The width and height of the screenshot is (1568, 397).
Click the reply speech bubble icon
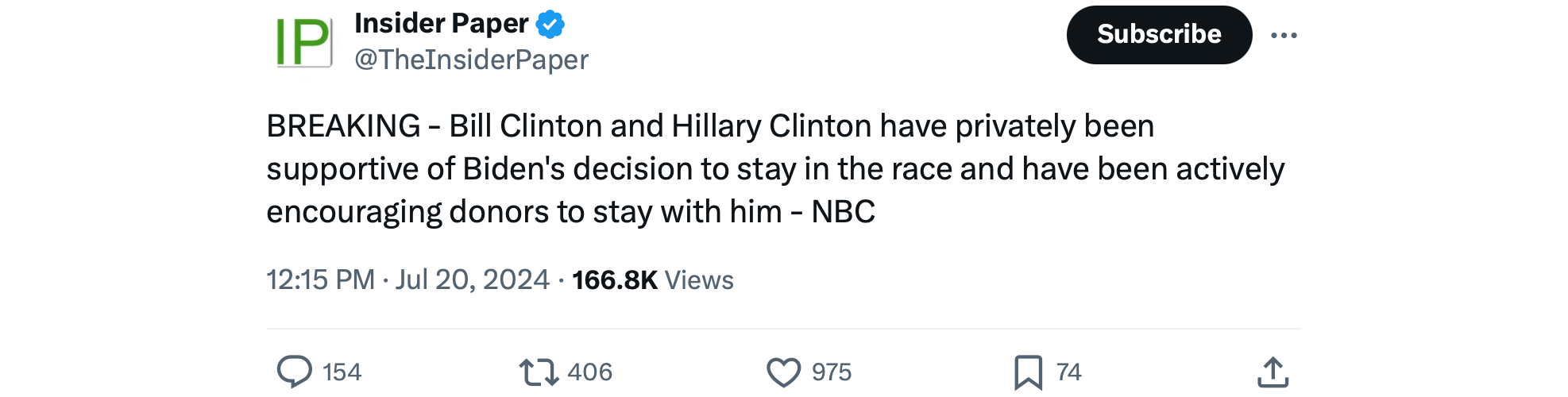click(294, 372)
